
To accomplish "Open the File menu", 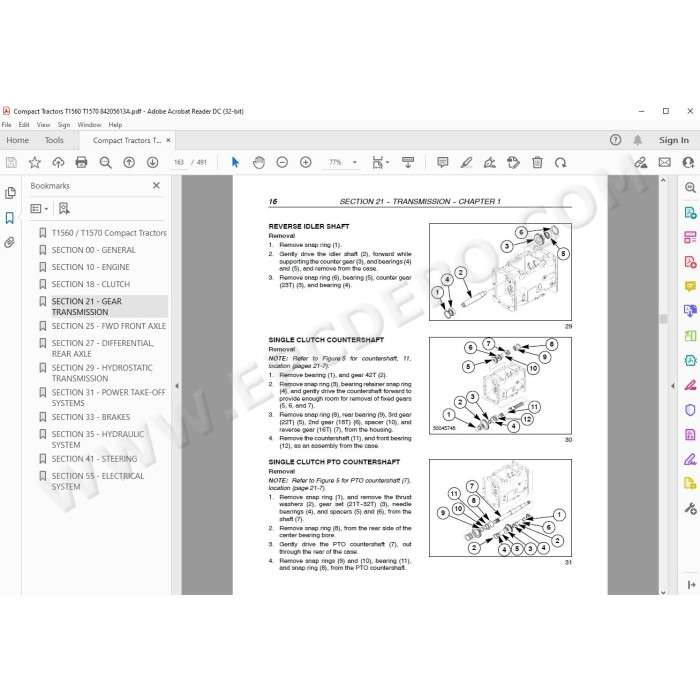I will (7, 125).
